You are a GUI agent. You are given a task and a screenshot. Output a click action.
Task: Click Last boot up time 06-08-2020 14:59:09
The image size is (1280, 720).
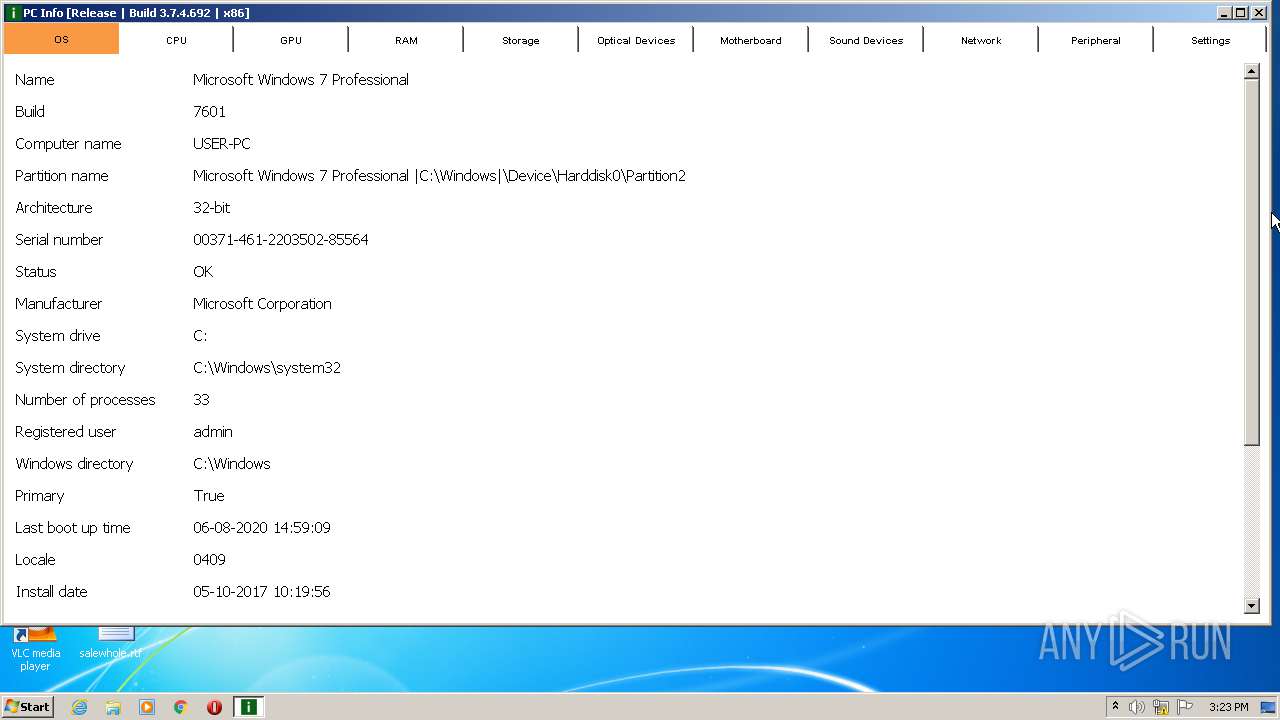(262, 528)
